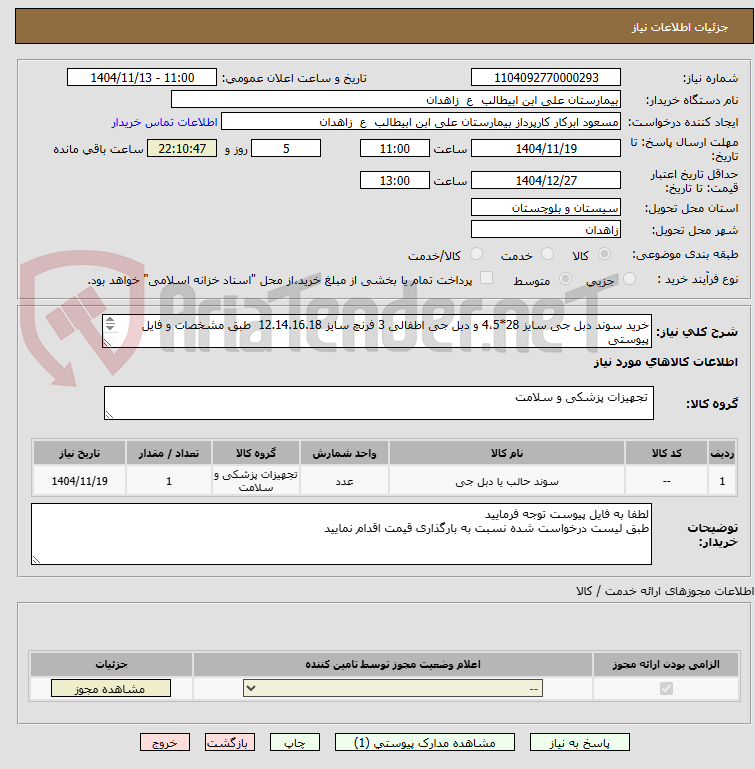Image resolution: width=755 pixels, height=769 pixels.
Task: Click the description box scroll stepper arrows
Action: pyautogui.click(x=110, y=324)
